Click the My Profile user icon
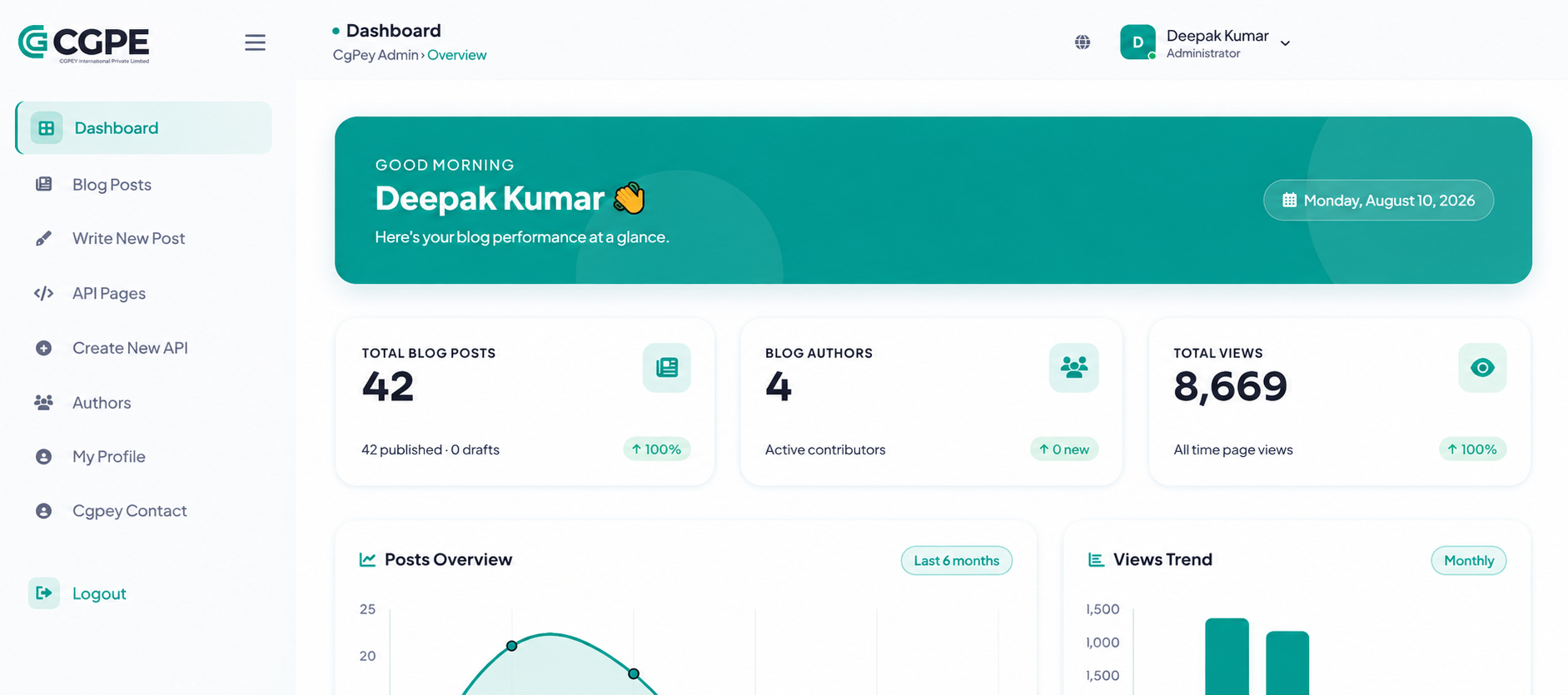The image size is (1568, 695). tap(44, 456)
